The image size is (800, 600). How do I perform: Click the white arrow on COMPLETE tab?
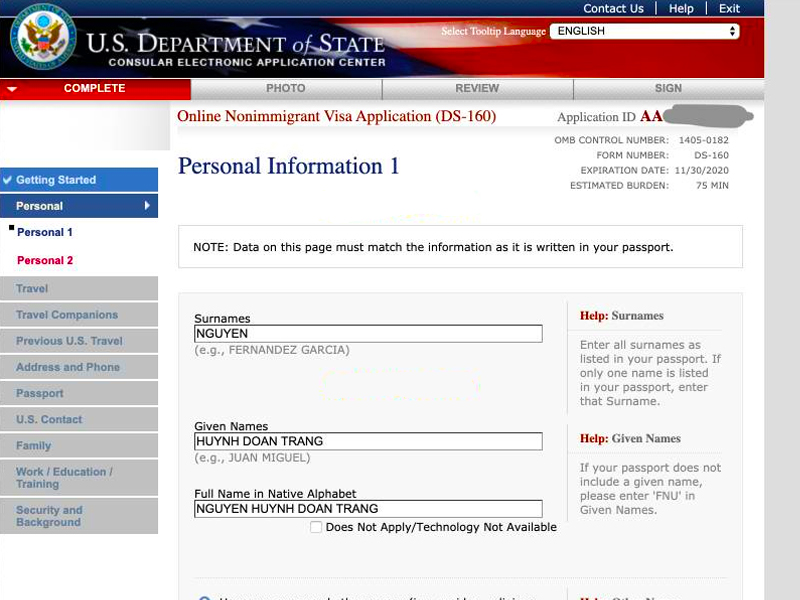click(x=12, y=89)
